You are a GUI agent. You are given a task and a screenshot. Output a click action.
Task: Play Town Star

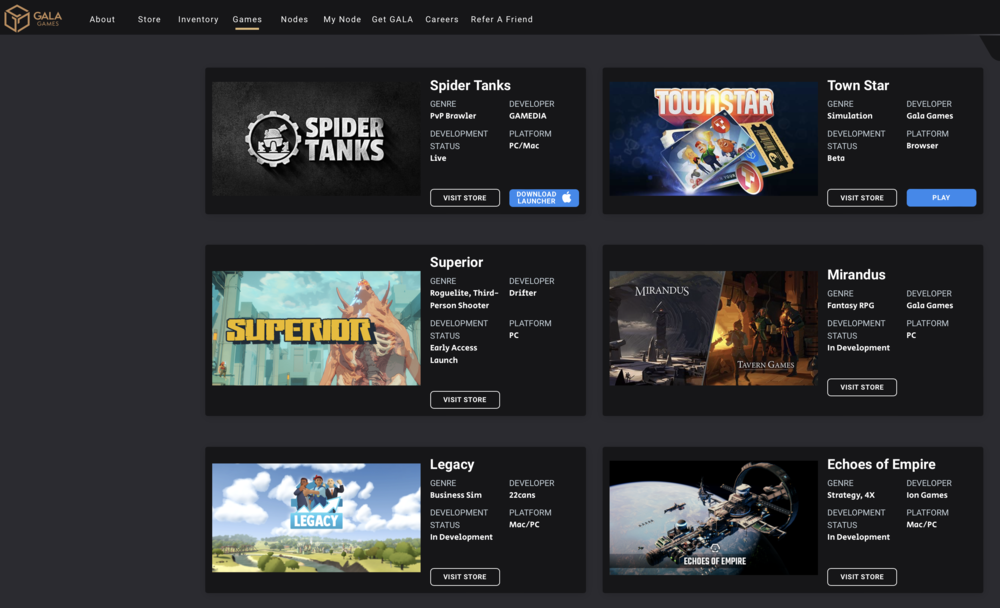tap(941, 198)
